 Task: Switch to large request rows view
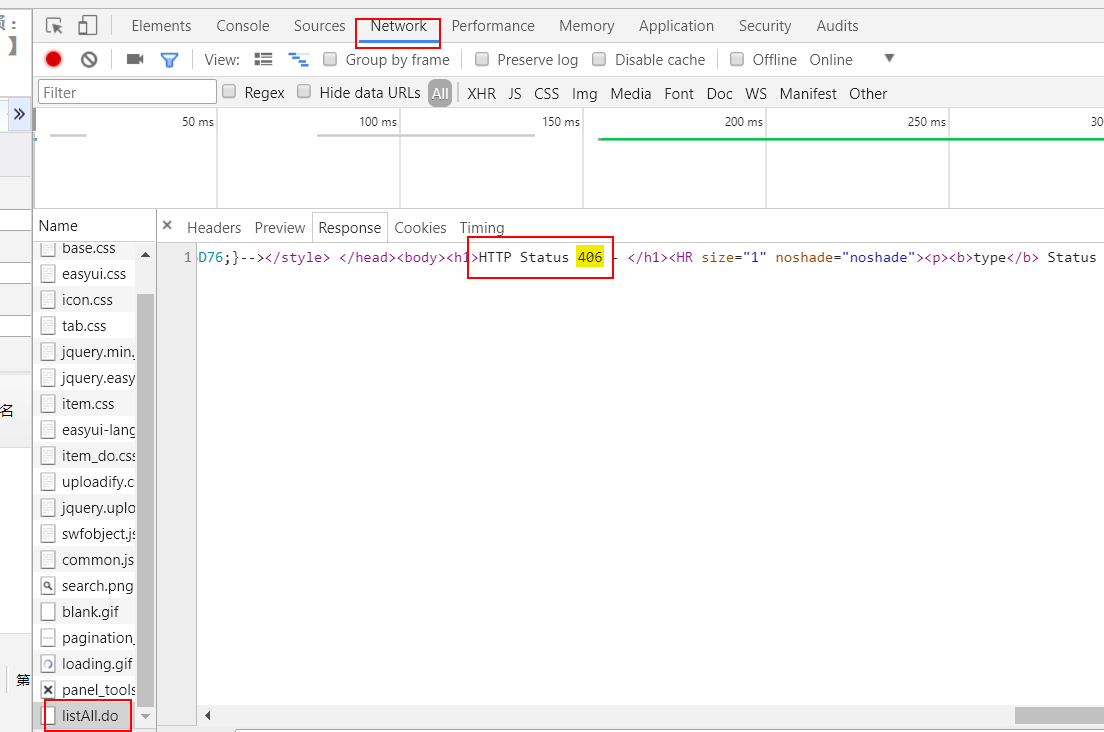263,59
